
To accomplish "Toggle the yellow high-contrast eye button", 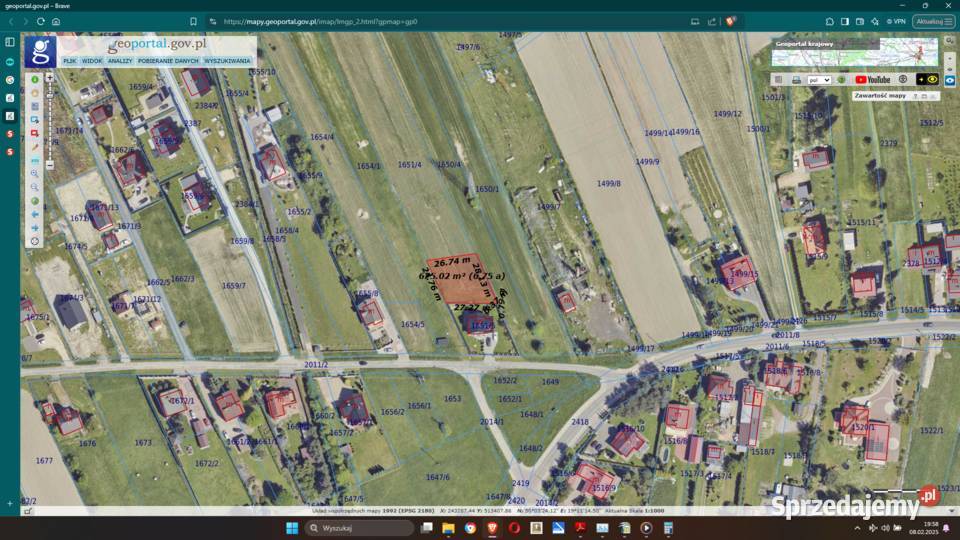I will pos(927,80).
